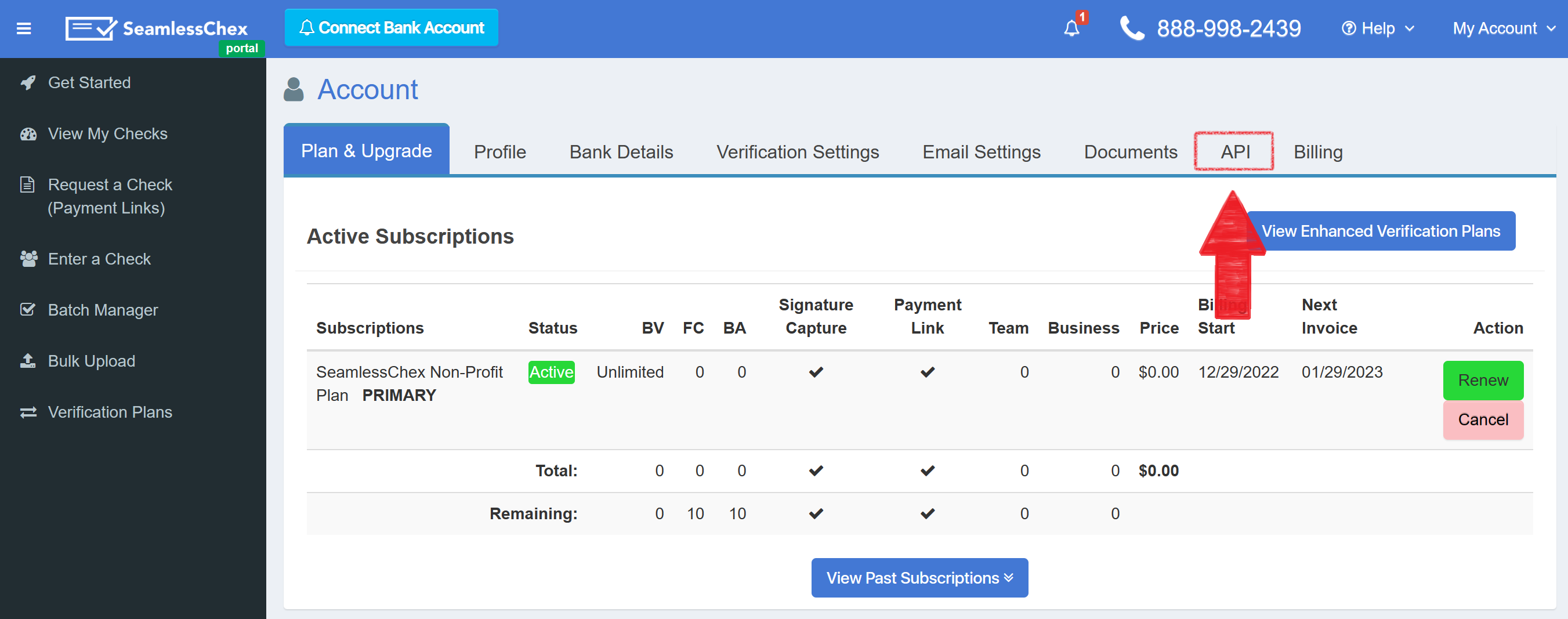This screenshot has width=1568, height=619.
Task: Click the Account user silhouette icon
Action: pyautogui.click(x=294, y=89)
